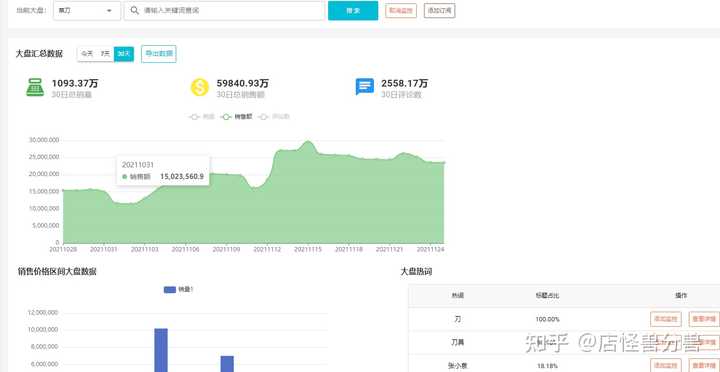Click the 导出数据 export button

(x=159, y=54)
